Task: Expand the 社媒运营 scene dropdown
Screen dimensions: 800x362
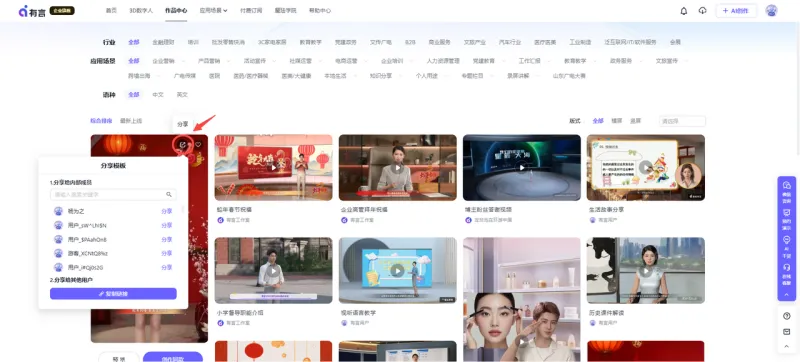Action: tap(320, 61)
